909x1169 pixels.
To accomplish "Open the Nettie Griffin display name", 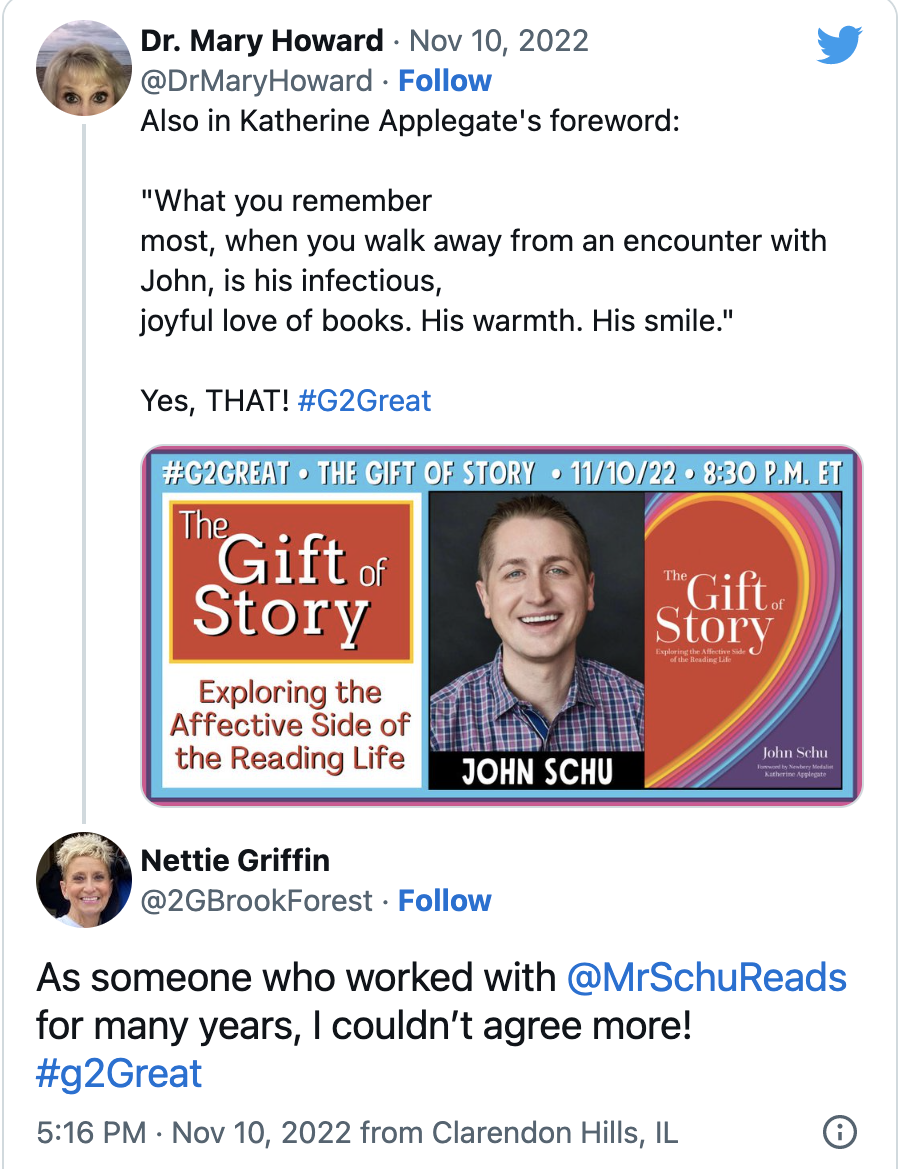I will pos(235,860).
